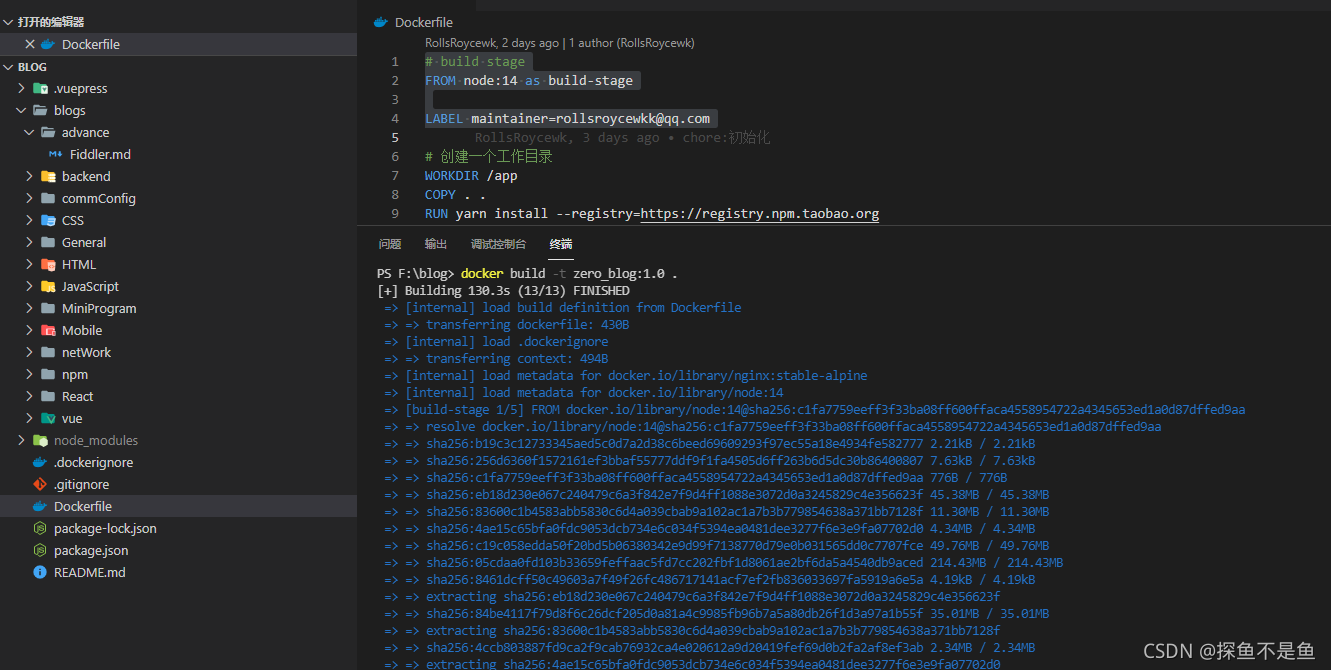Click the commConfig folder icon
Image resolution: width=1331 pixels, height=670 pixels.
pos(48,198)
